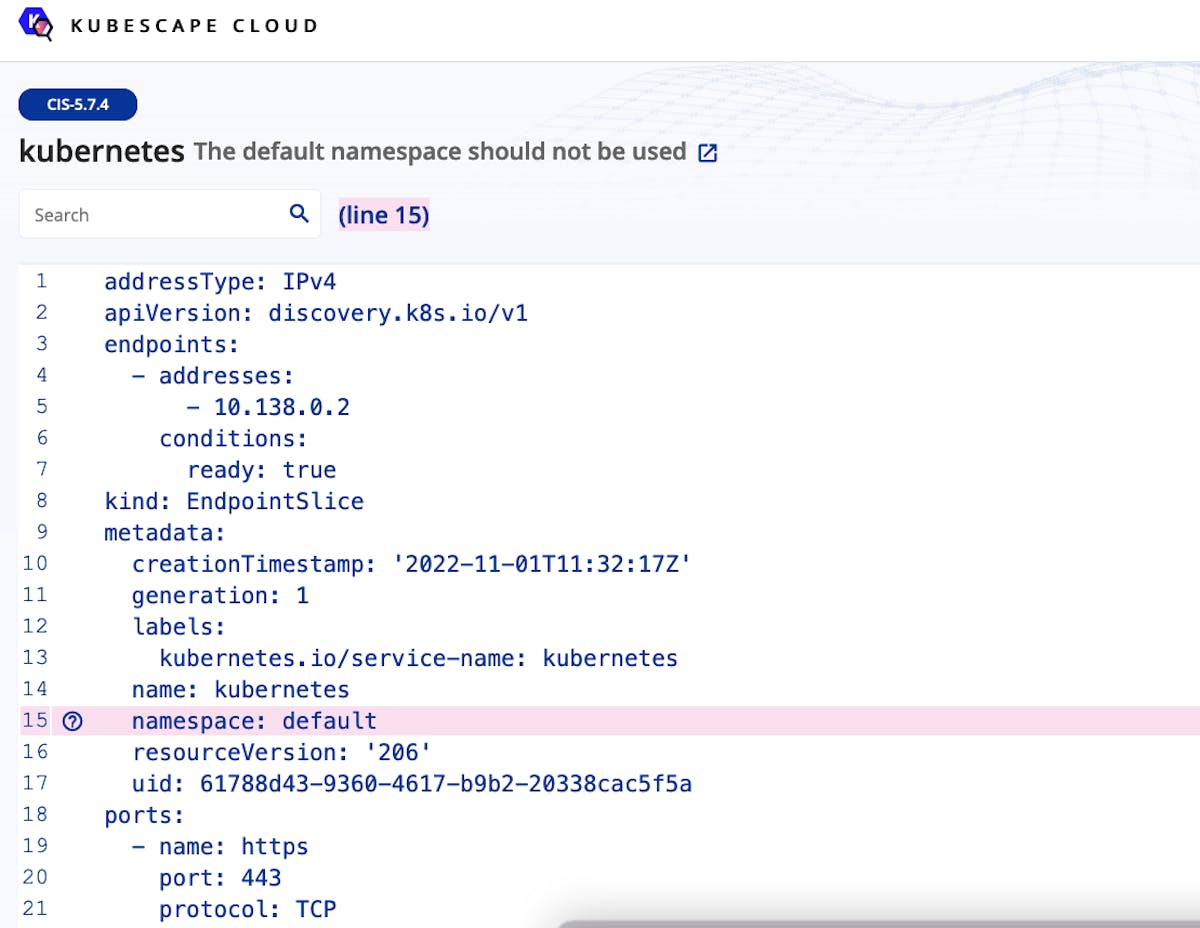The height and width of the screenshot is (928, 1200).
Task: Click 'The default namespace should not be used' text
Action: pyautogui.click(x=440, y=152)
